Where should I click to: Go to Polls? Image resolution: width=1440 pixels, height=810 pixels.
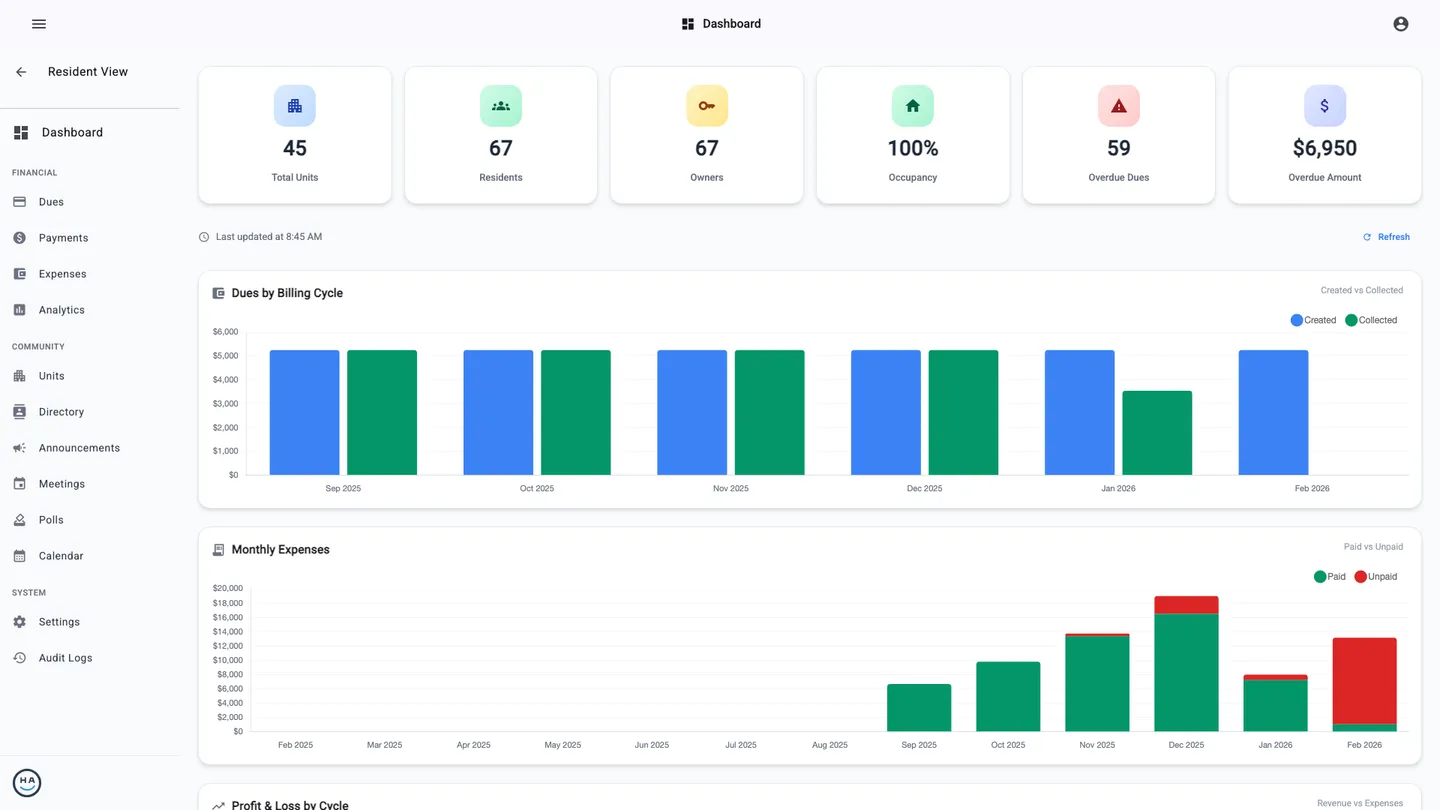click(x=90, y=520)
